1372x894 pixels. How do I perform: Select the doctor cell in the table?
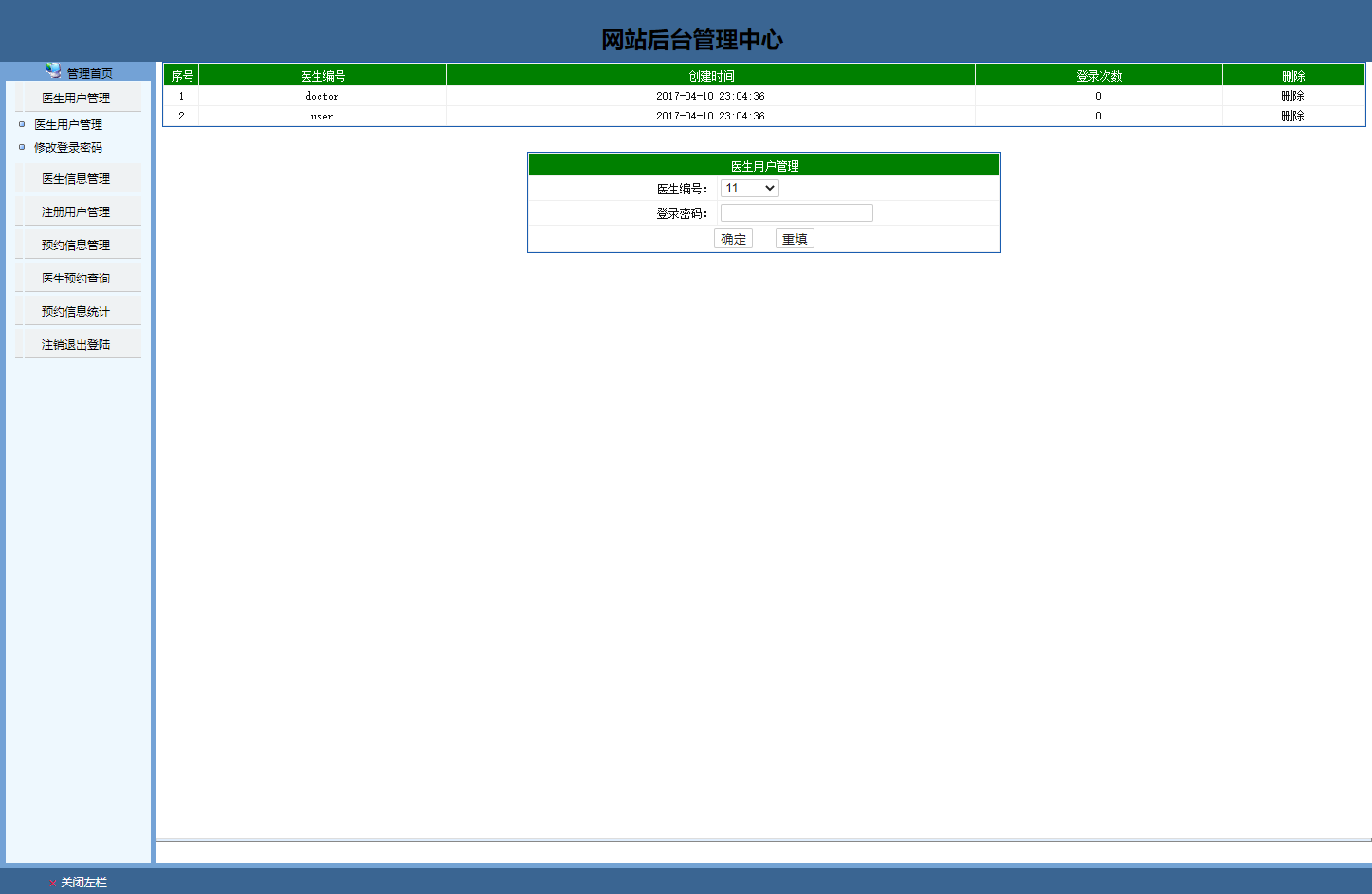[x=322, y=96]
